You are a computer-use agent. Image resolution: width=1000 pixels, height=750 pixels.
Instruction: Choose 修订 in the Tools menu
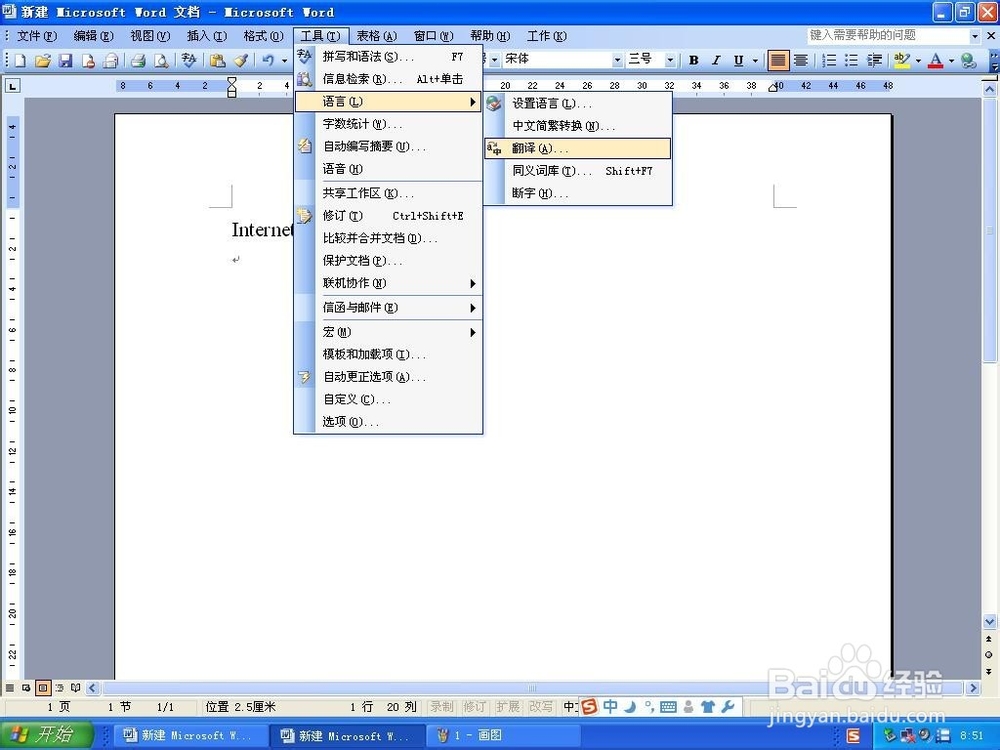point(388,216)
